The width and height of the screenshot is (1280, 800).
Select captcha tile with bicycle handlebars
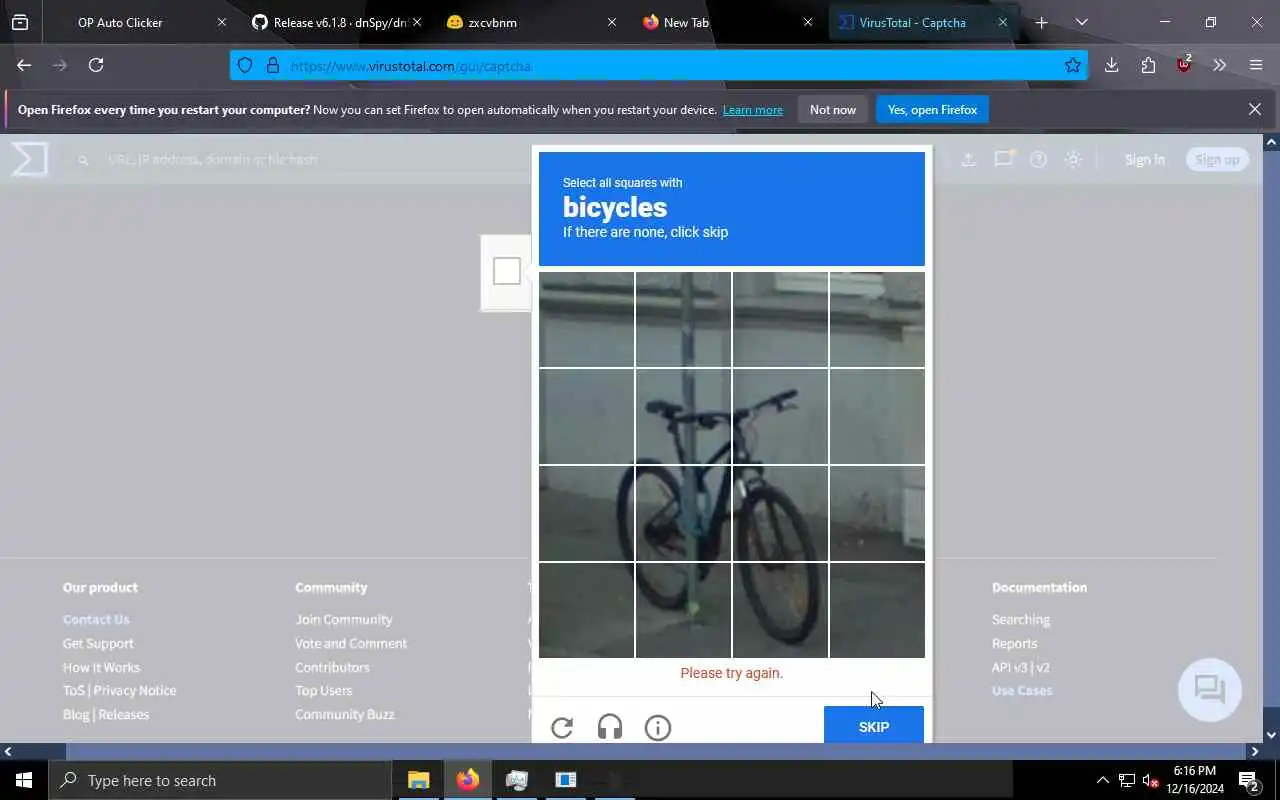click(x=780, y=416)
